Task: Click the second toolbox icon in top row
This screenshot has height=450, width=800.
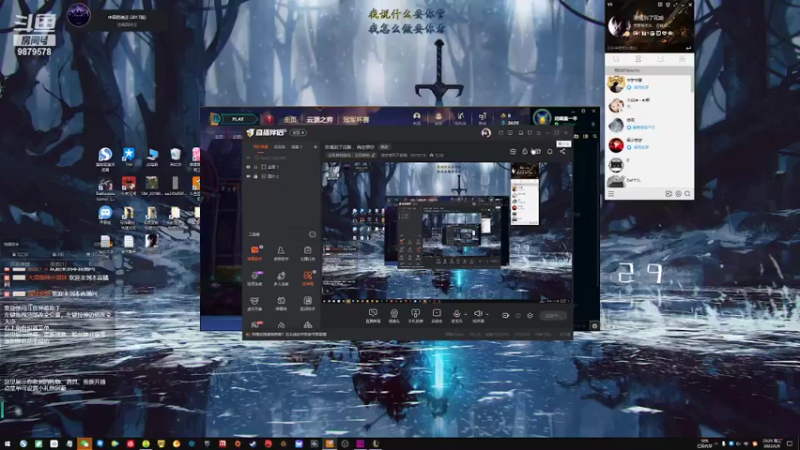Action: pos(281,252)
